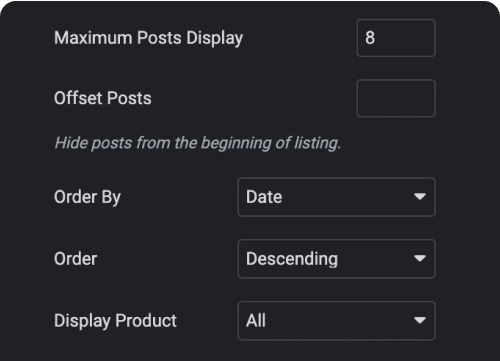Click the value 8 in posts field
The height and width of the screenshot is (361, 500).
[x=370, y=38]
